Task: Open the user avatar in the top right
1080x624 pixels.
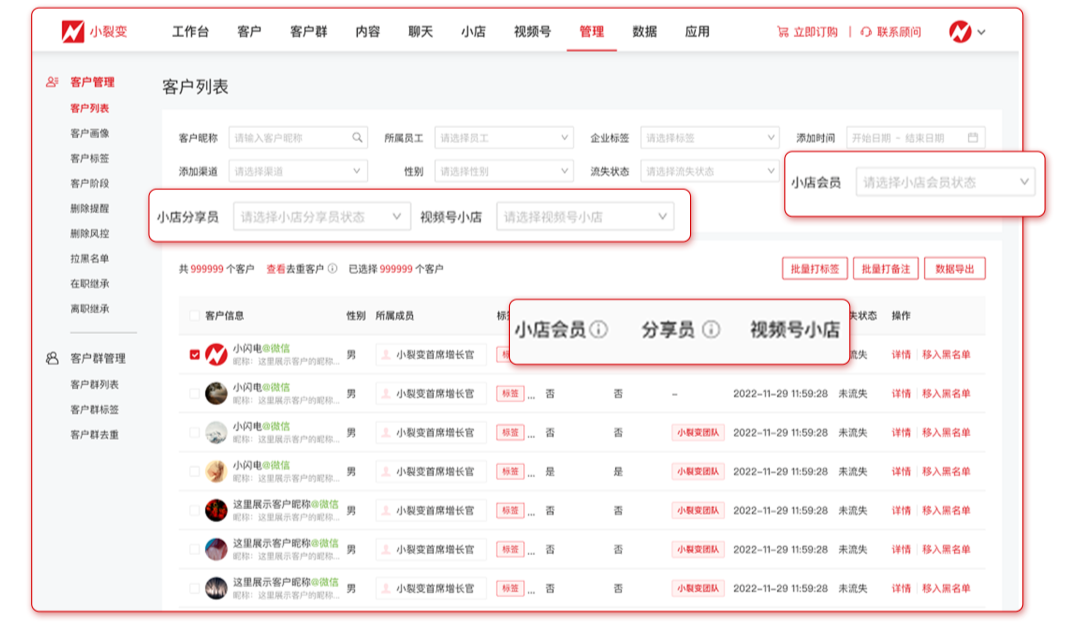Action: tap(960, 31)
